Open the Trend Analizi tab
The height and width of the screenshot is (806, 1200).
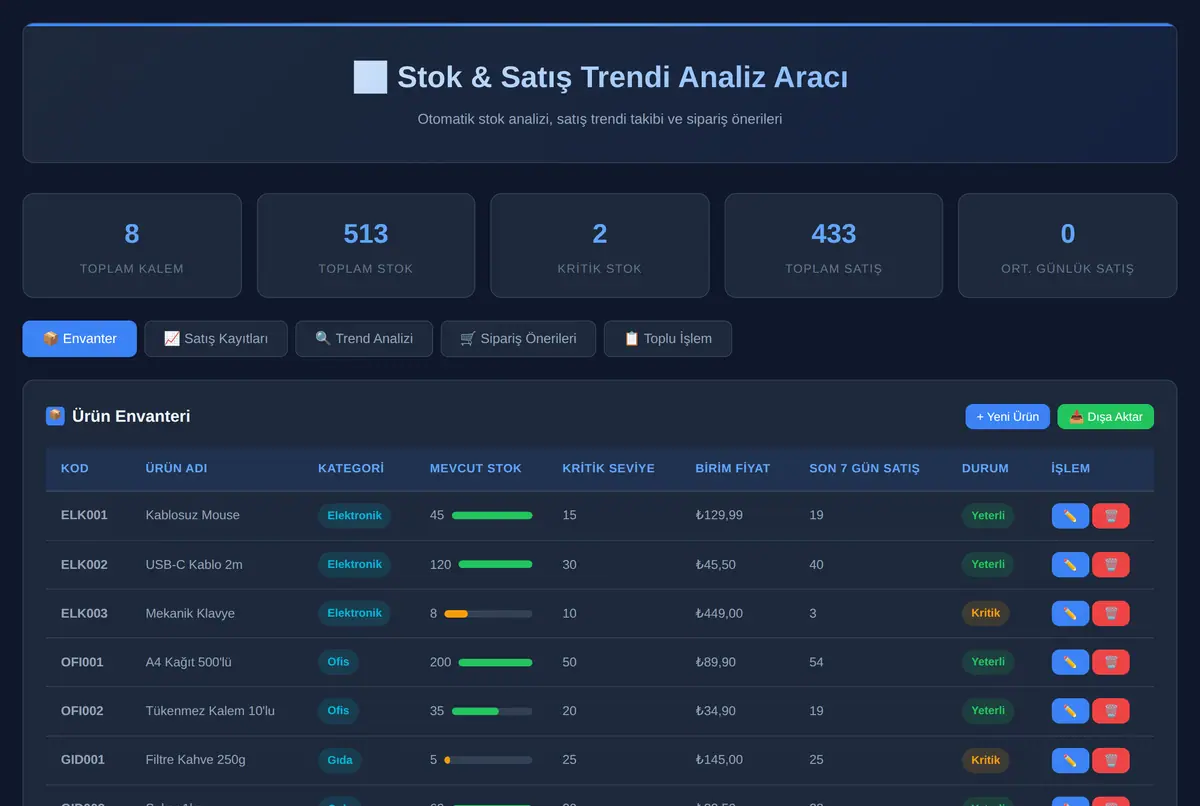click(x=364, y=339)
